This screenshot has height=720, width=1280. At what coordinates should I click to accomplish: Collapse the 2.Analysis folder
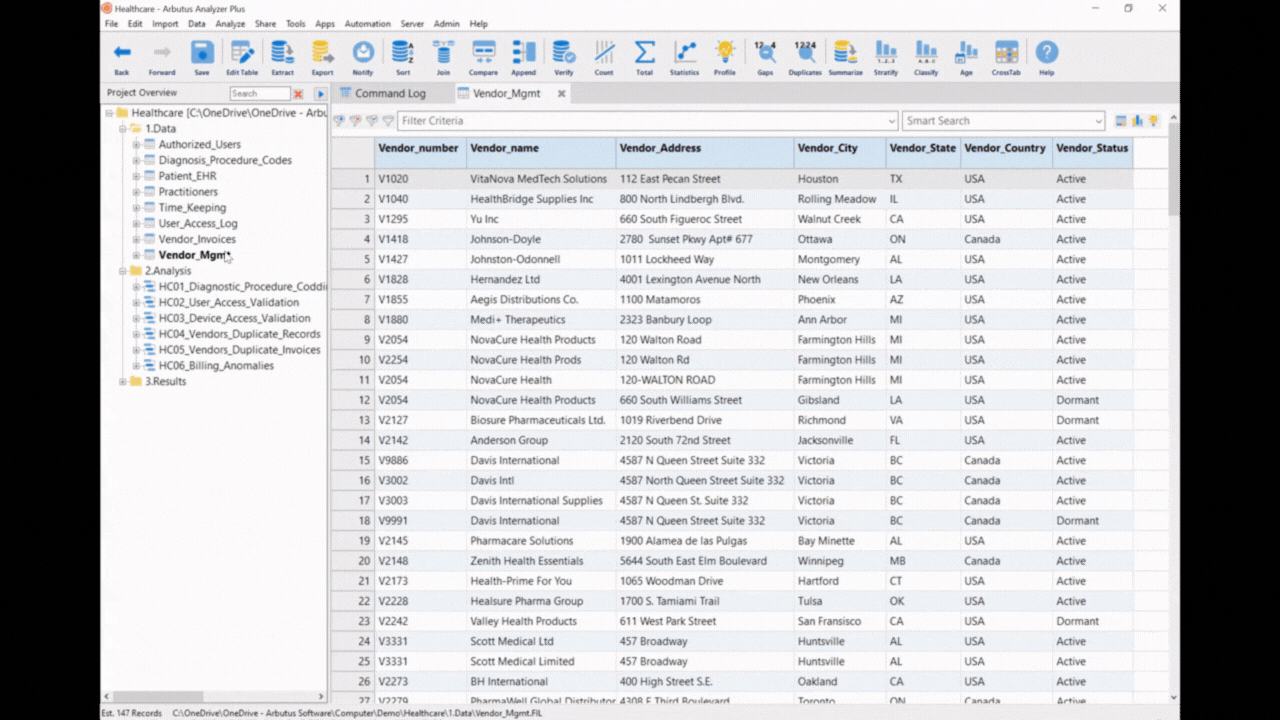click(123, 271)
